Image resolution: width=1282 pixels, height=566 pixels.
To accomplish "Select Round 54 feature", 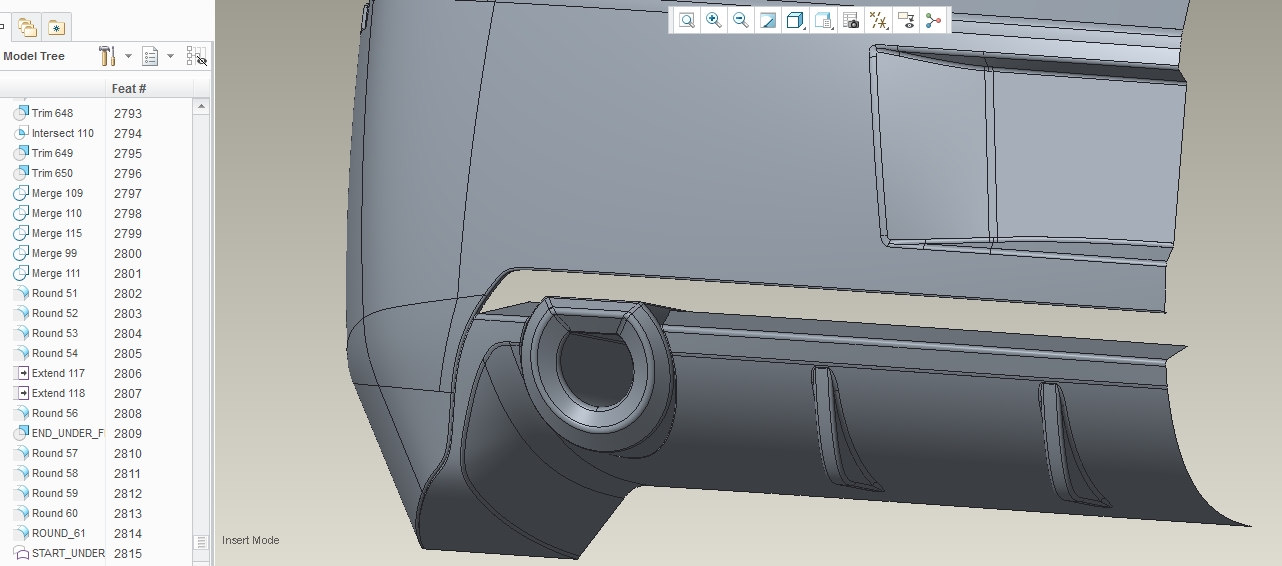I will pos(55,353).
